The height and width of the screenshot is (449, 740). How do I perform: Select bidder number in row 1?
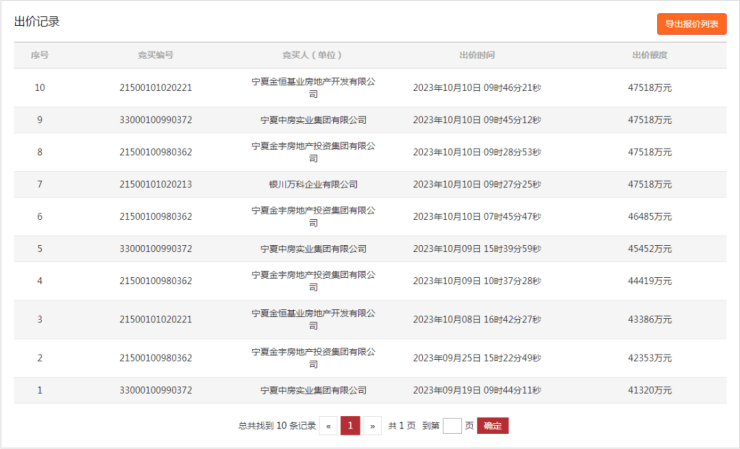click(156, 390)
